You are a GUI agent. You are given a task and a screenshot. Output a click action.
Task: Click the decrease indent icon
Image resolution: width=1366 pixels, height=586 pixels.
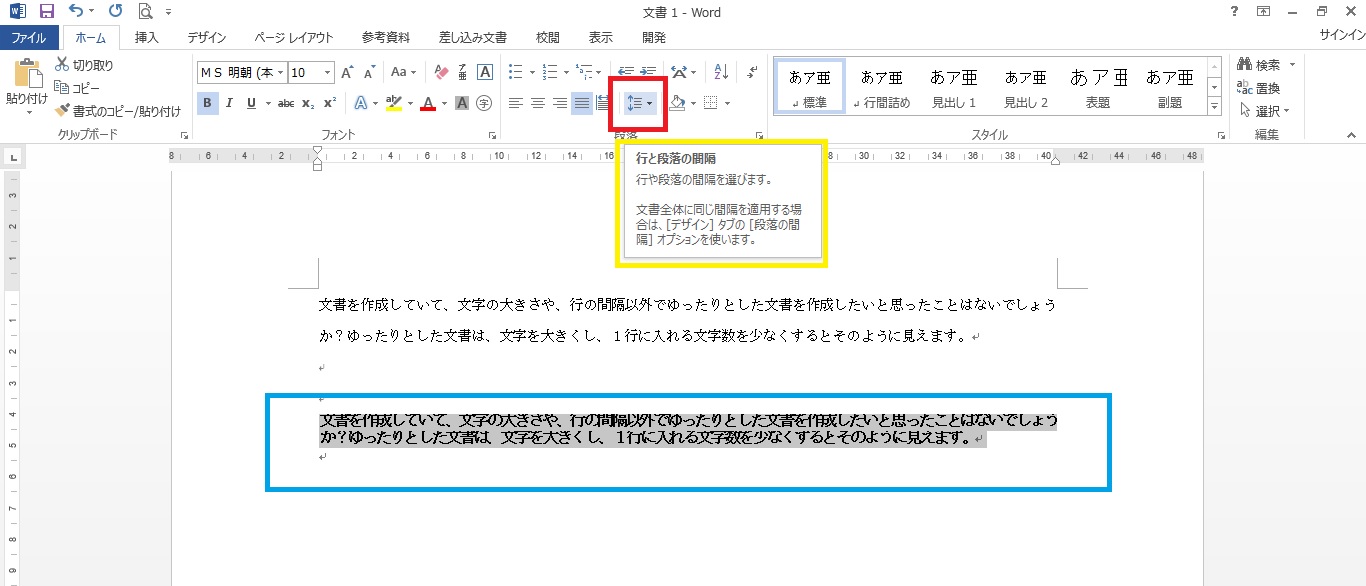tap(627, 72)
